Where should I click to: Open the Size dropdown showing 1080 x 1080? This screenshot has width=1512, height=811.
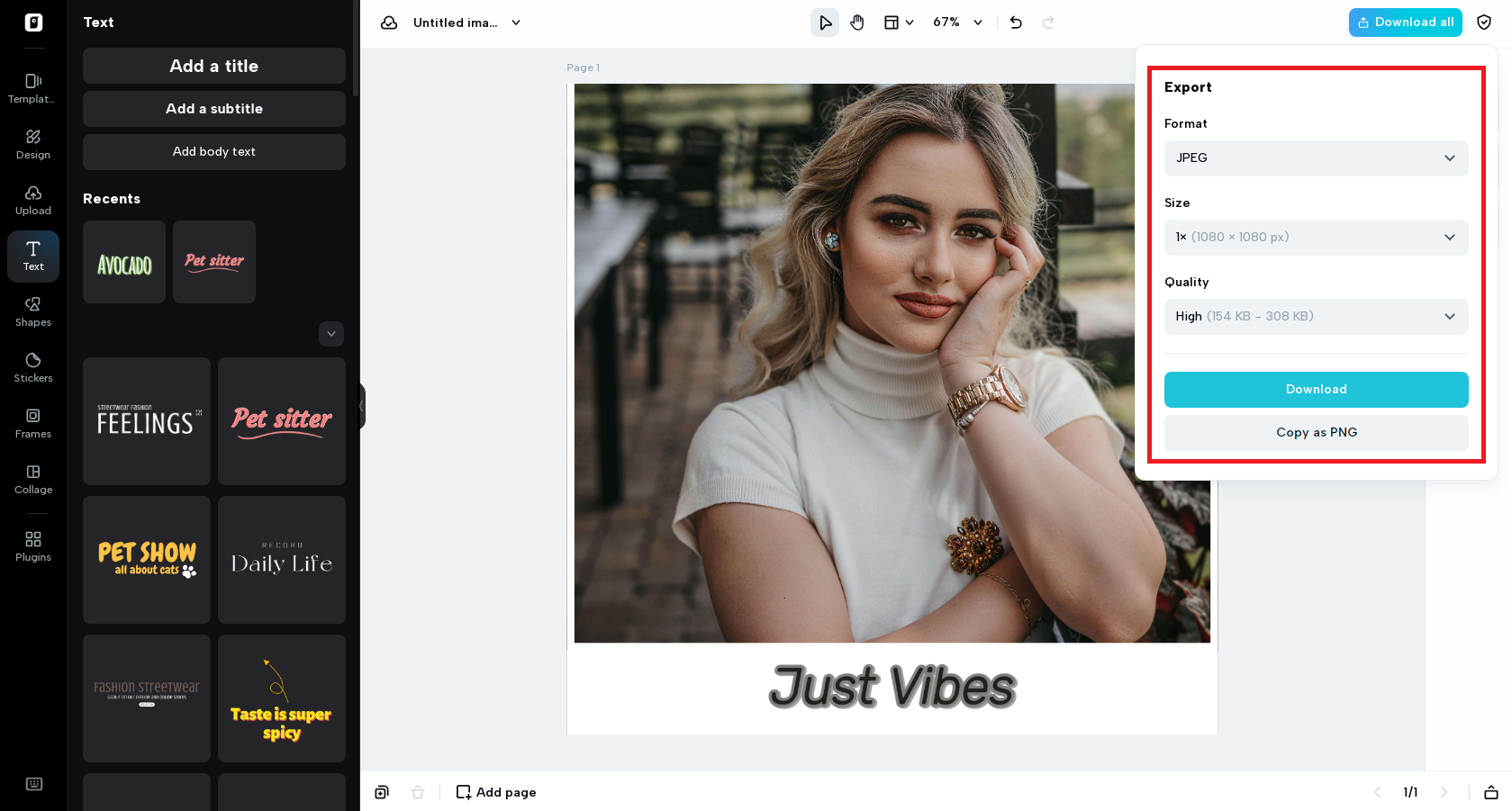click(1316, 237)
